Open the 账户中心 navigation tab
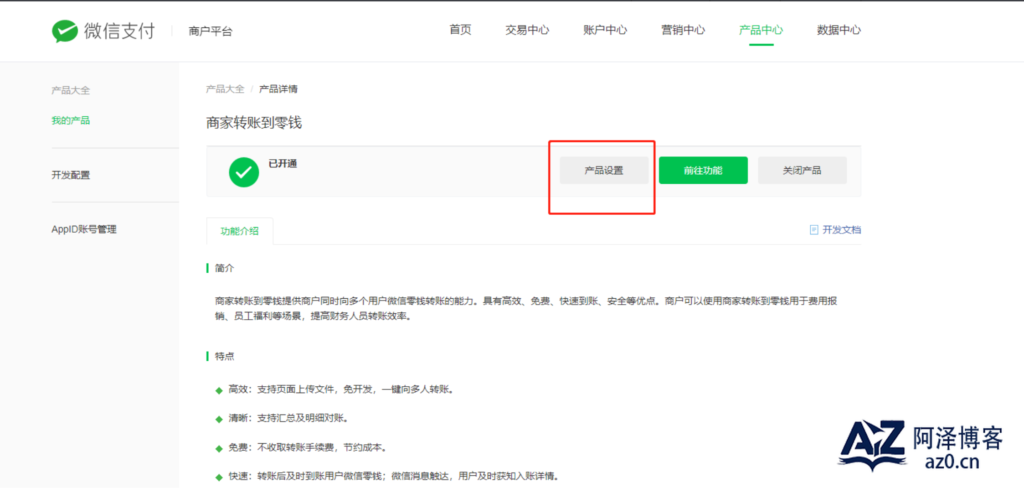Screen dimensions: 1024x488 tap(605, 30)
